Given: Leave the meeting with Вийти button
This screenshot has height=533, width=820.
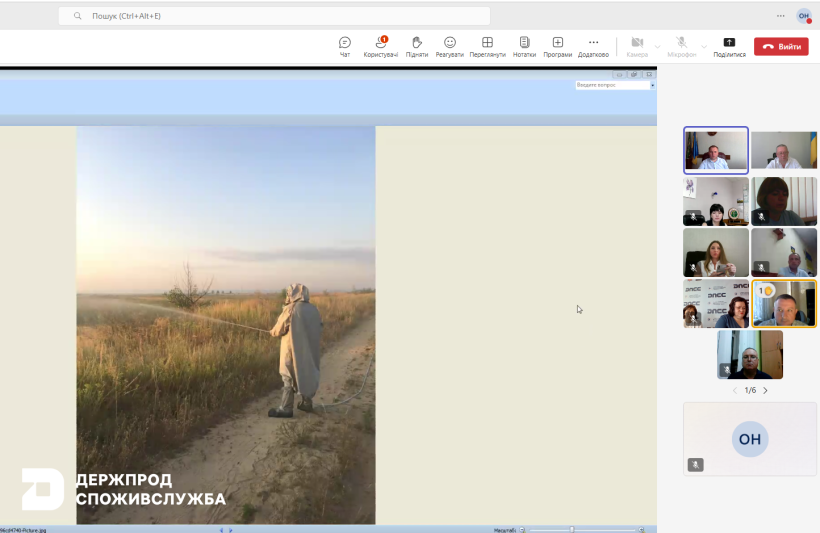Looking at the screenshot, I should click(781, 46).
